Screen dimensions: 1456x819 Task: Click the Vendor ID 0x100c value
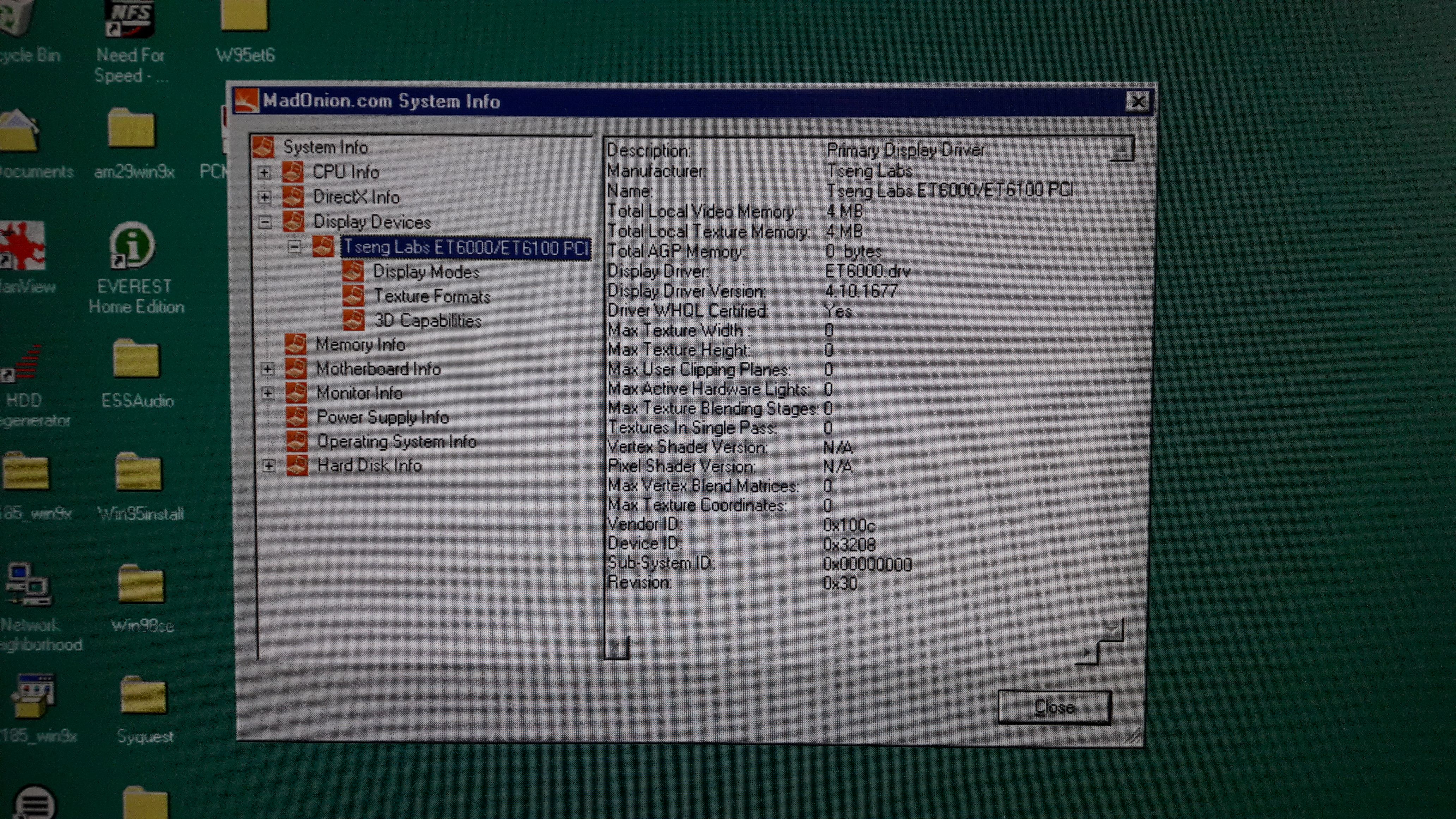[848, 525]
